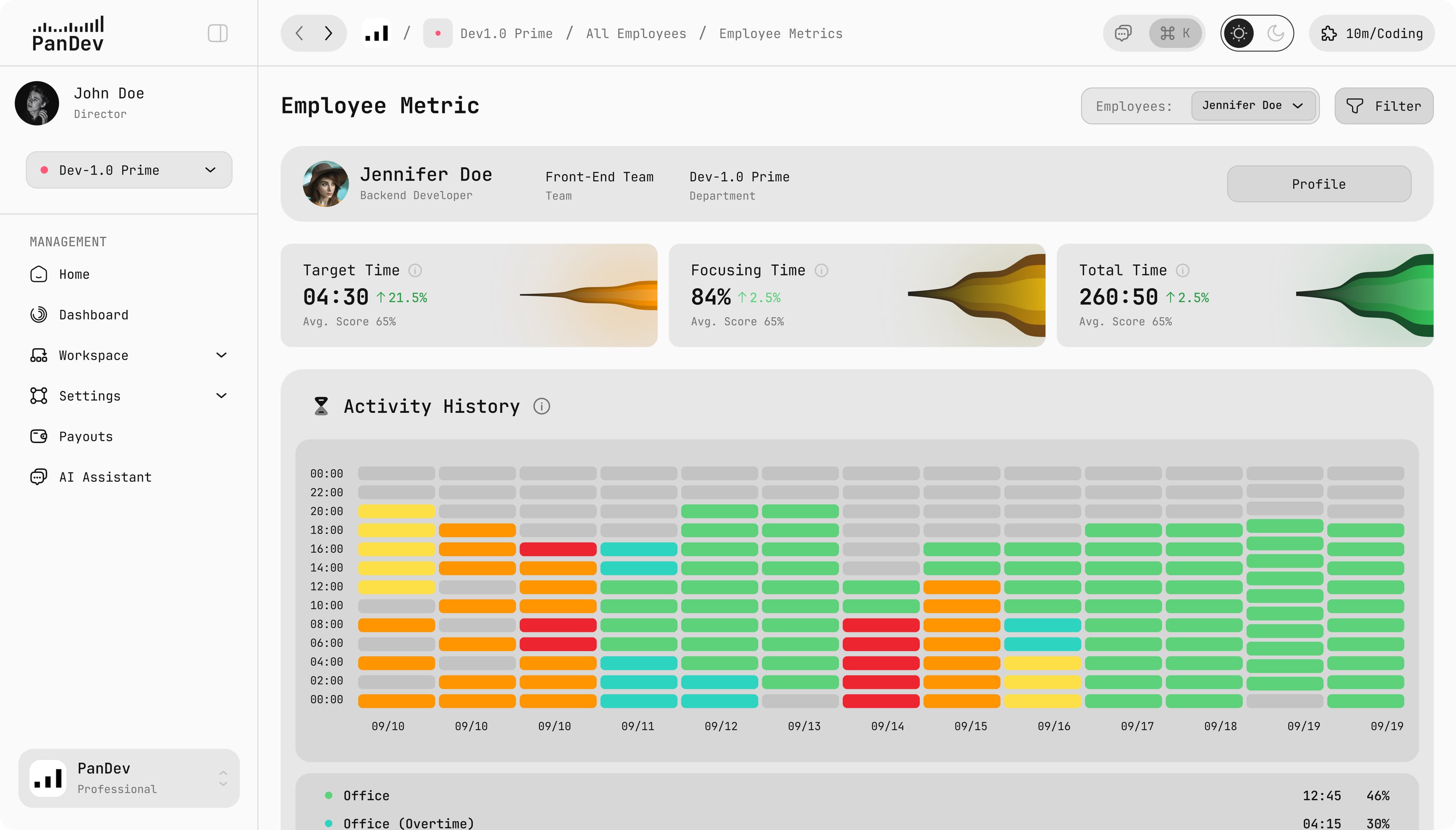Click Jennifer Doe's avatar photo
Viewport: 1456px width, 830px height.
(326, 183)
